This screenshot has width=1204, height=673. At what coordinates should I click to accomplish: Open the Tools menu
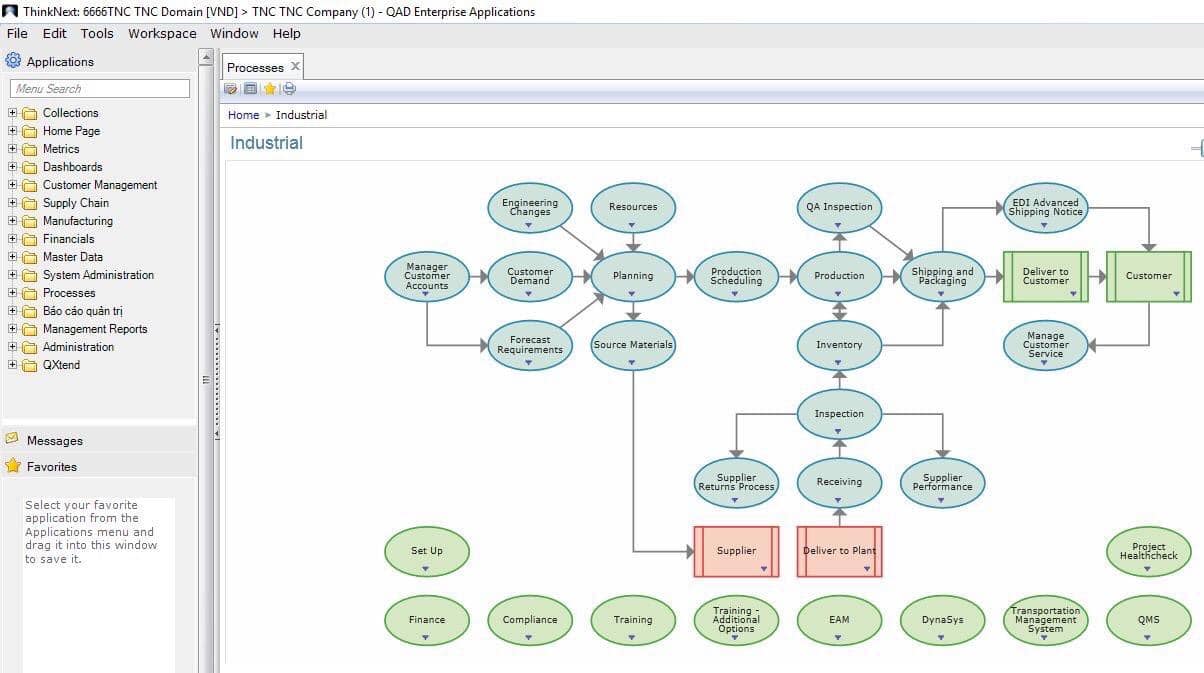pyautogui.click(x=97, y=33)
